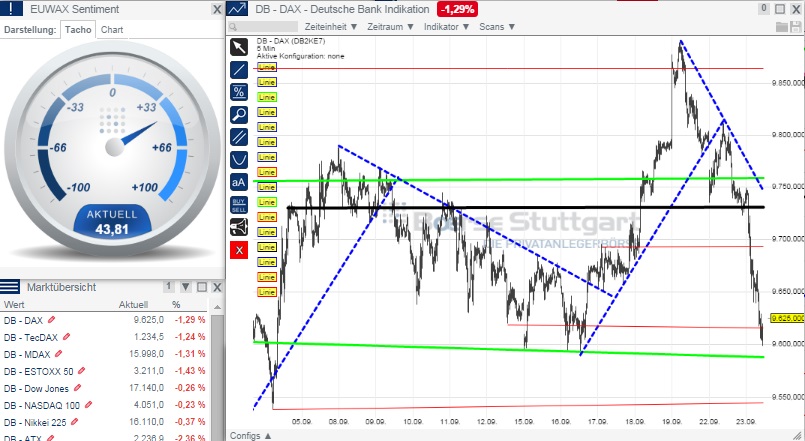This screenshot has width=805, height=441.
Task: Click the AKTUELL 43,81 sentiment readout
Action: click(x=112, y=222)
